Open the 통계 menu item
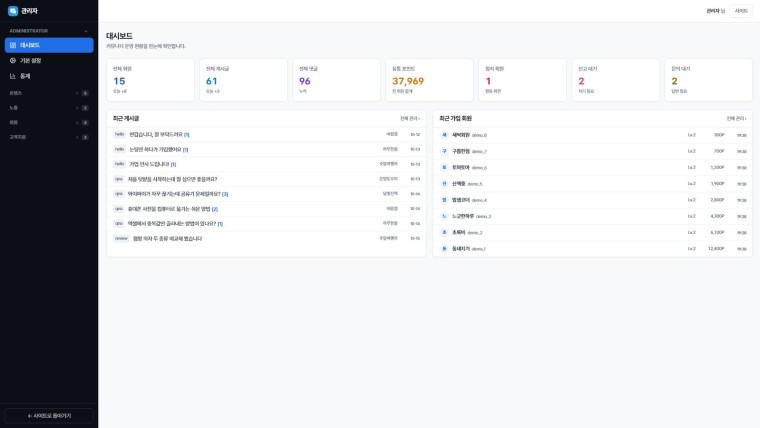Screen dimensions: 760x428 point(49,76)
